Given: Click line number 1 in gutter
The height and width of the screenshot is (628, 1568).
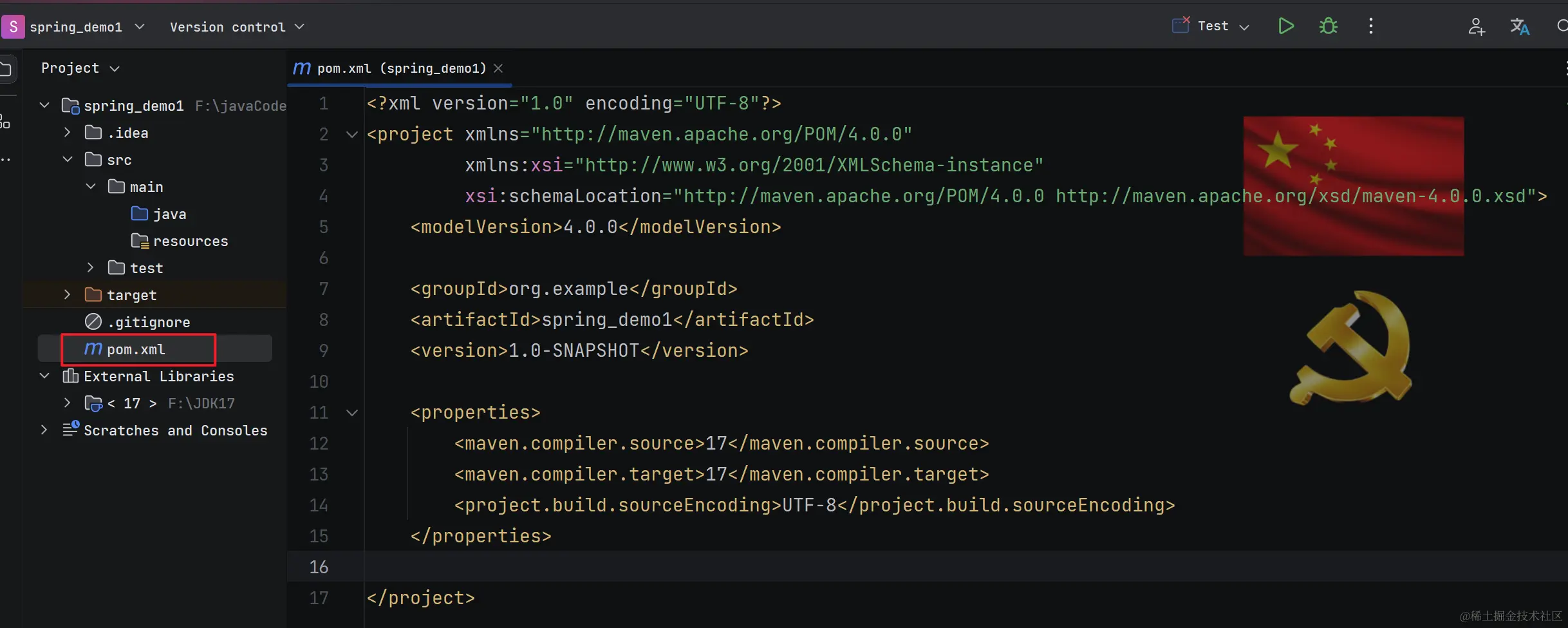Looking at the screenshot, I should click(x=323, y=103).
